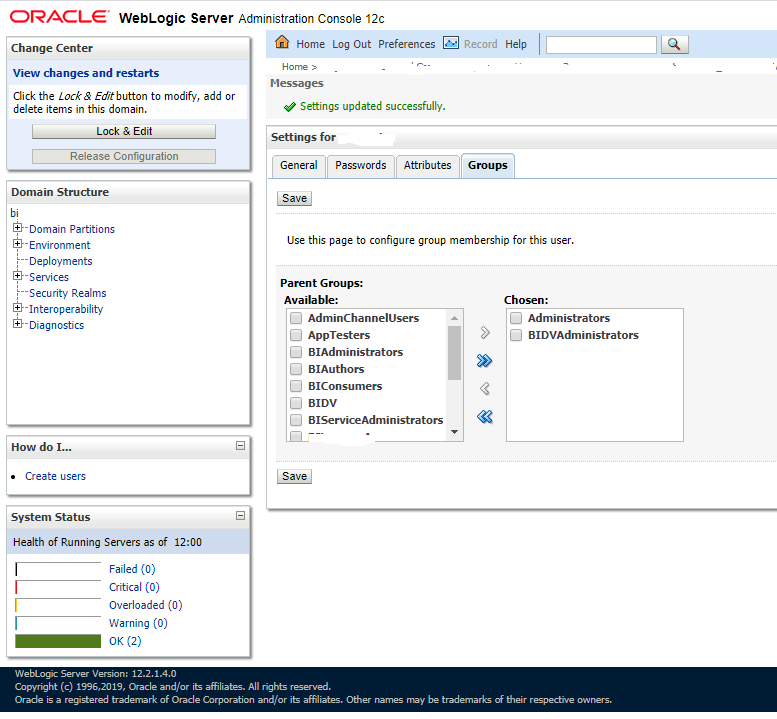
Task: Open the Create users help link
Action: coord(56,476)
